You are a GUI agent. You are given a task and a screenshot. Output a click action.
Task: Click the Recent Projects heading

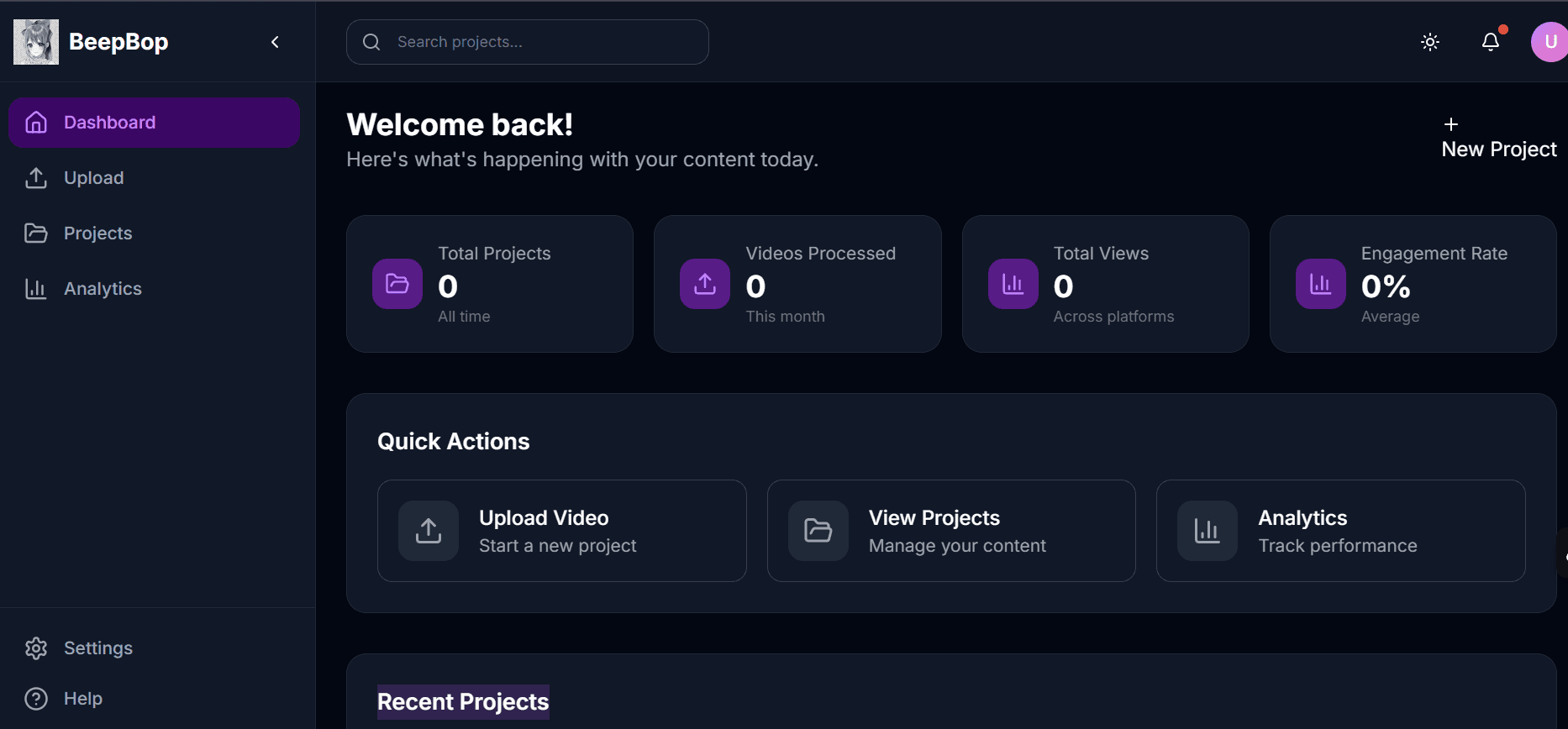click(x=463, y=702)
